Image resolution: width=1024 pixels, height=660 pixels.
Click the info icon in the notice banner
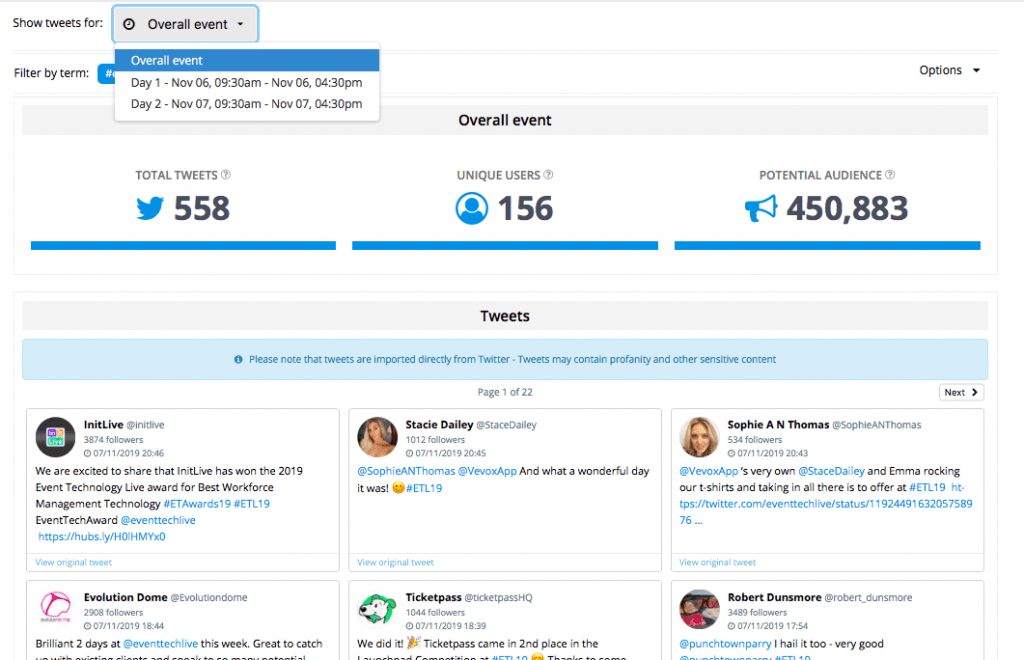tap(238, 359)
